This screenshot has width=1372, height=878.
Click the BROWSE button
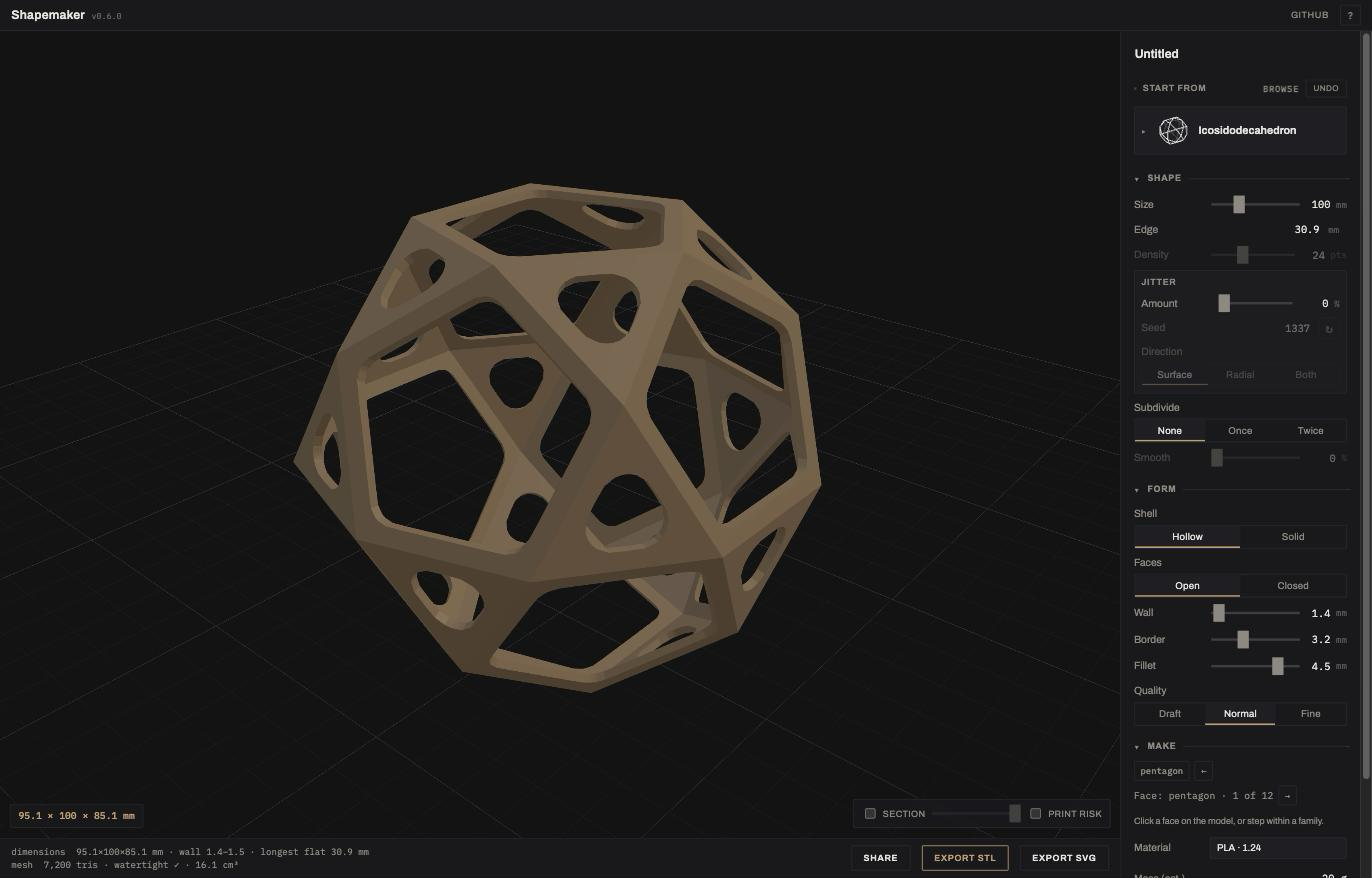click(x=1280, y=89)
